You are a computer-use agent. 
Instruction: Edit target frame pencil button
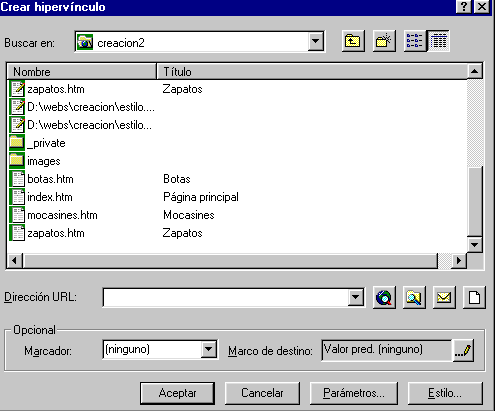coord(463,350)
